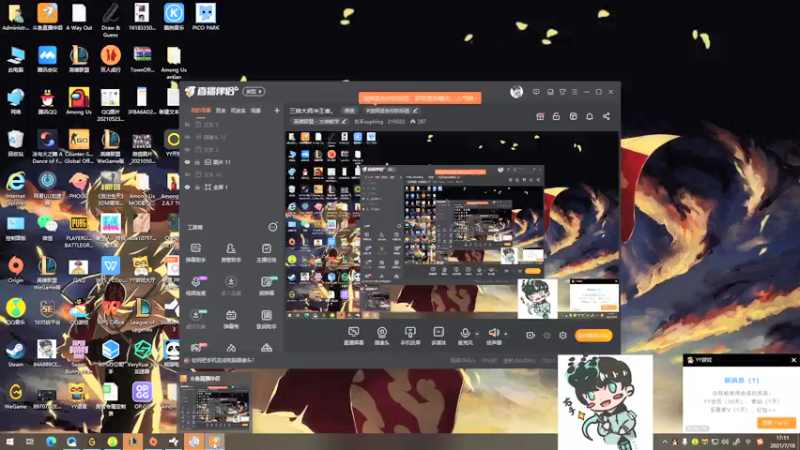Click the orange tag suggestion tooltip banner
800x450 pixels.
(419, 98)
